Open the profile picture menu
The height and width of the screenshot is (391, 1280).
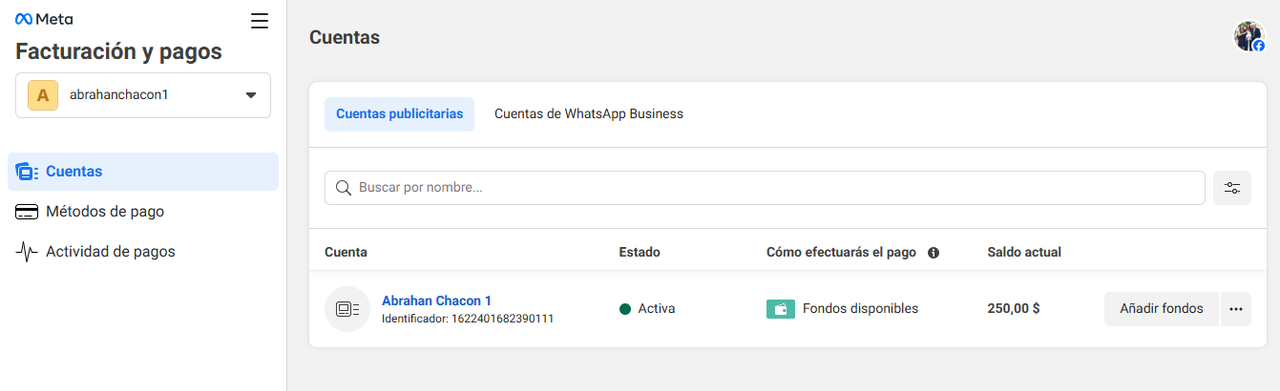click(1249, 37)
